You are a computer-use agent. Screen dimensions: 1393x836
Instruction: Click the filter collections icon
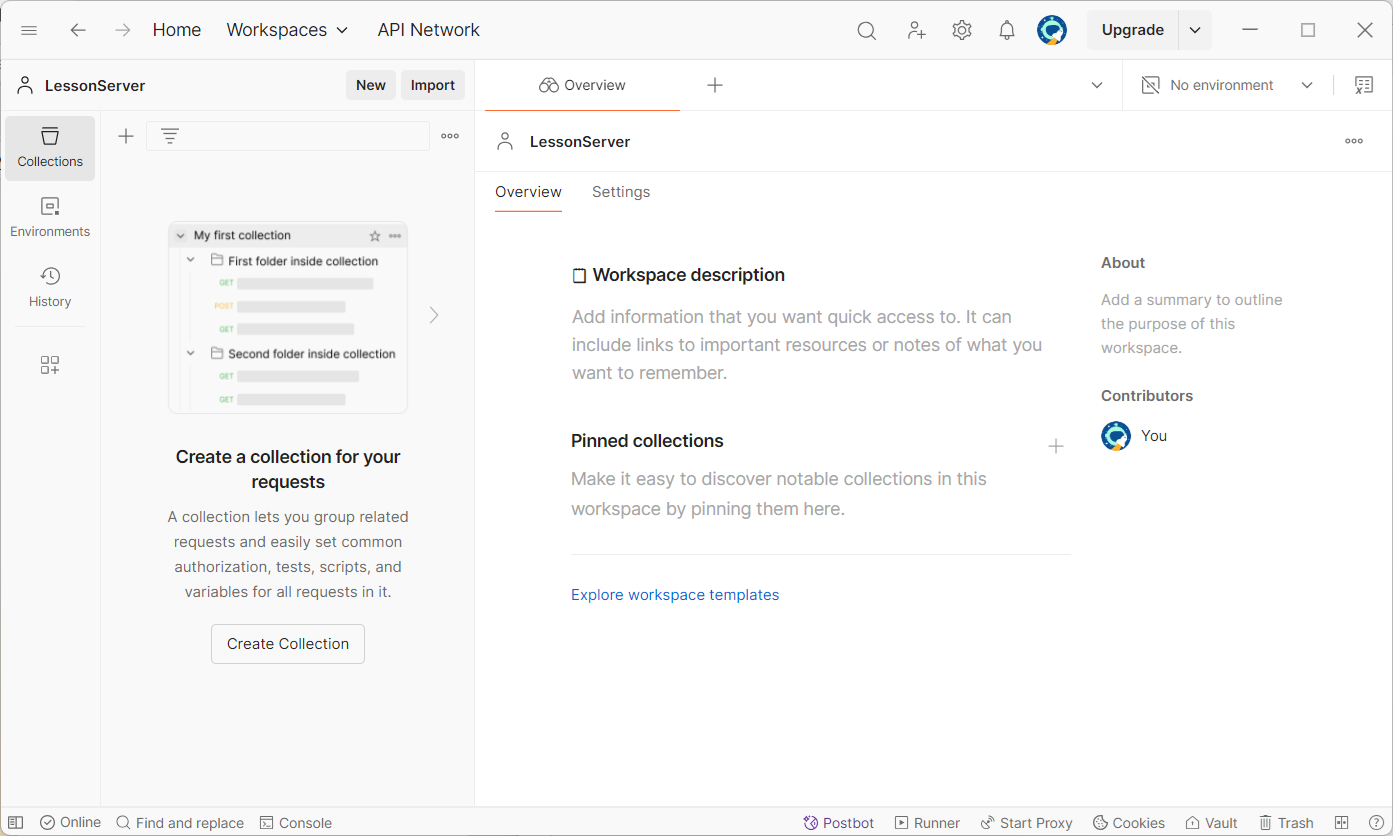[x=170, y=136]
